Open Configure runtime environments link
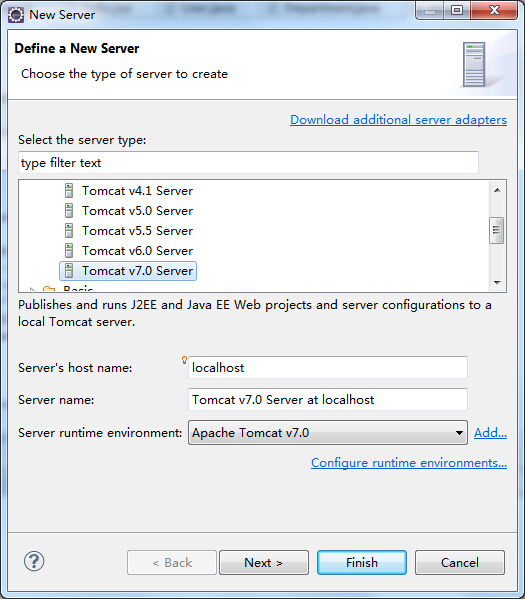 [x=409, y=463]
